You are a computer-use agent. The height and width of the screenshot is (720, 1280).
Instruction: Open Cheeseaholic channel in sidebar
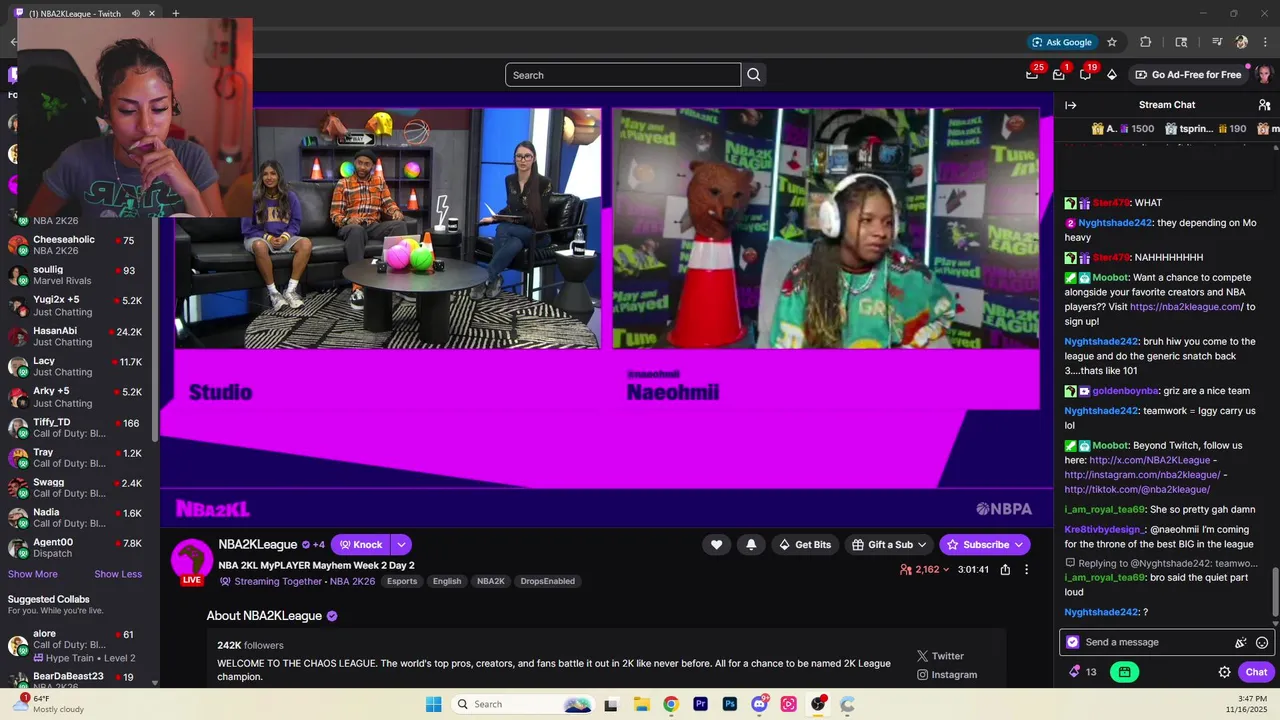pyautogui.click(x=76, y=245)
